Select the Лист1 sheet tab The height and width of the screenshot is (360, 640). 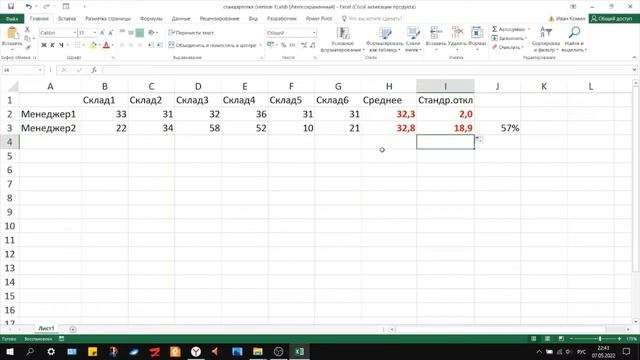tap(46, 329)
